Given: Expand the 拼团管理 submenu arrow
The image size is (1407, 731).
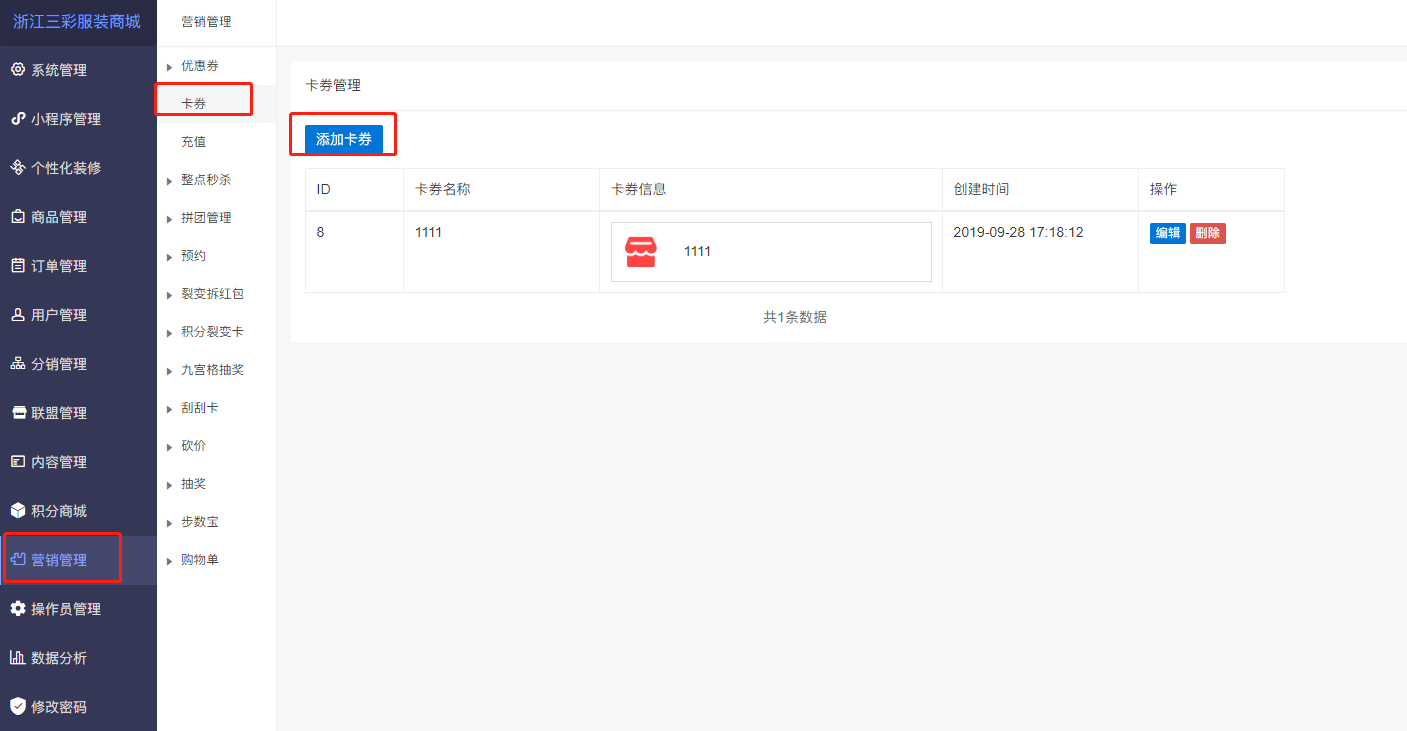Looking at the screenshot, I should tap(169, 219).
